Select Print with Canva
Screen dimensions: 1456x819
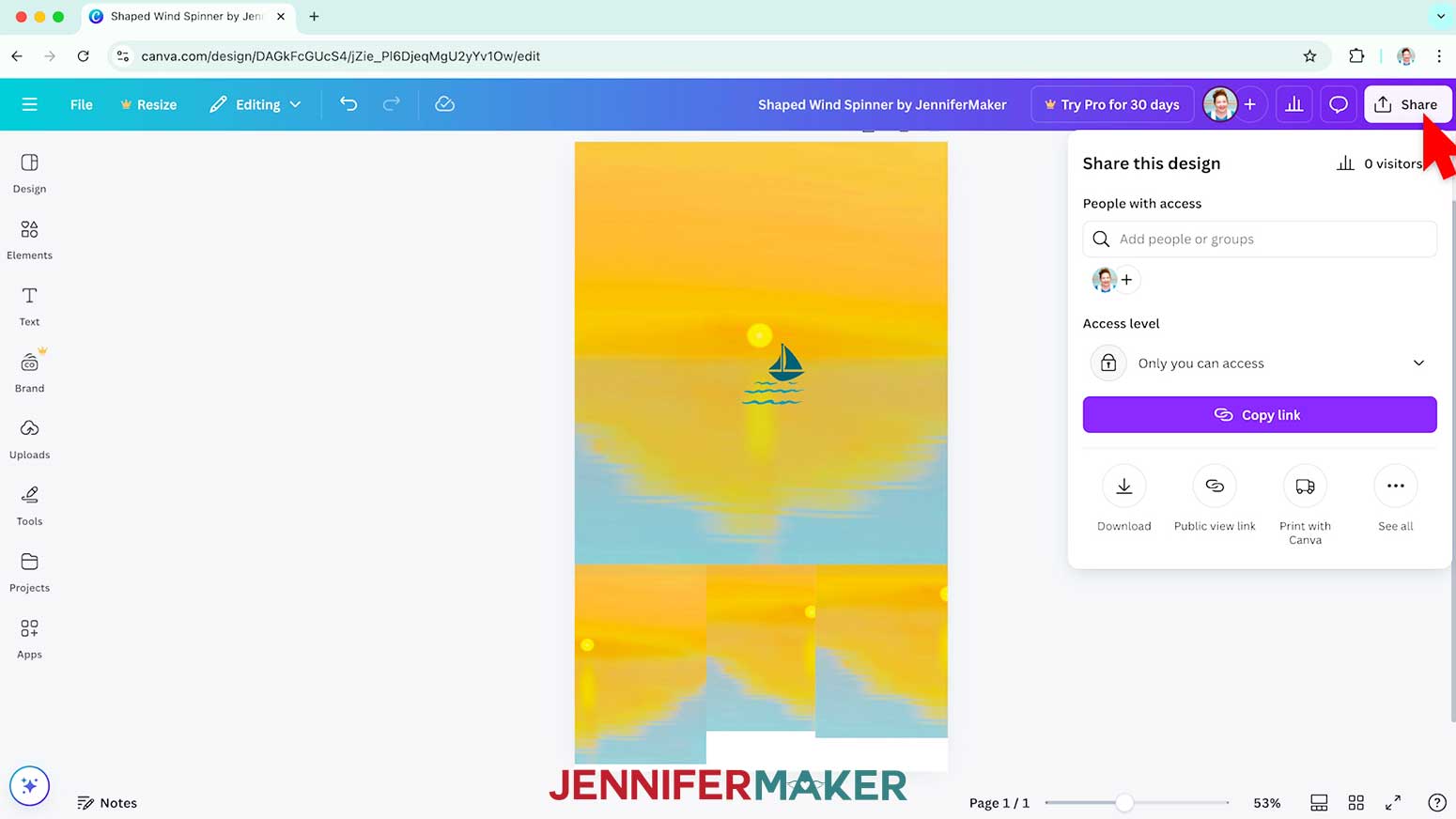[1305, 505]
